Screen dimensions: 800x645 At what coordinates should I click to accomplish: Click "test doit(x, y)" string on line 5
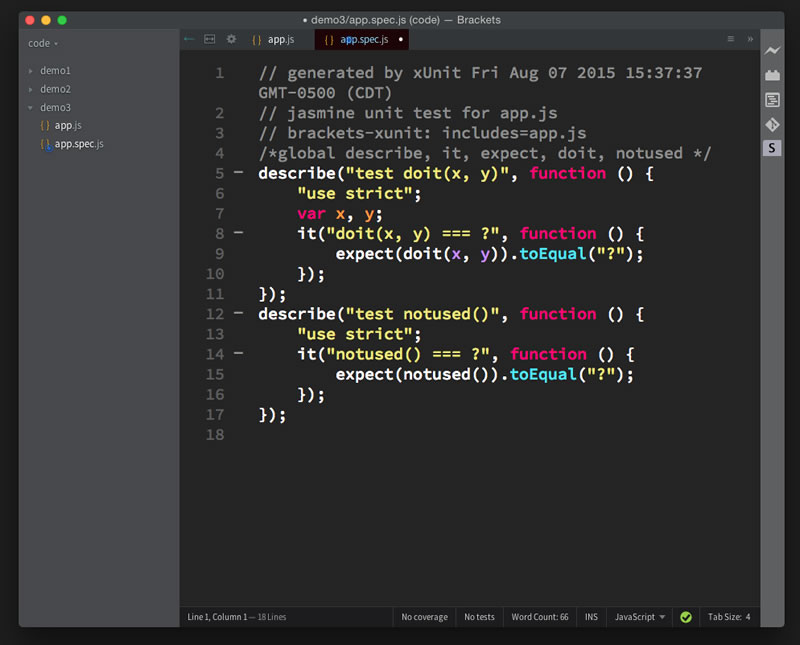(428, 173)
